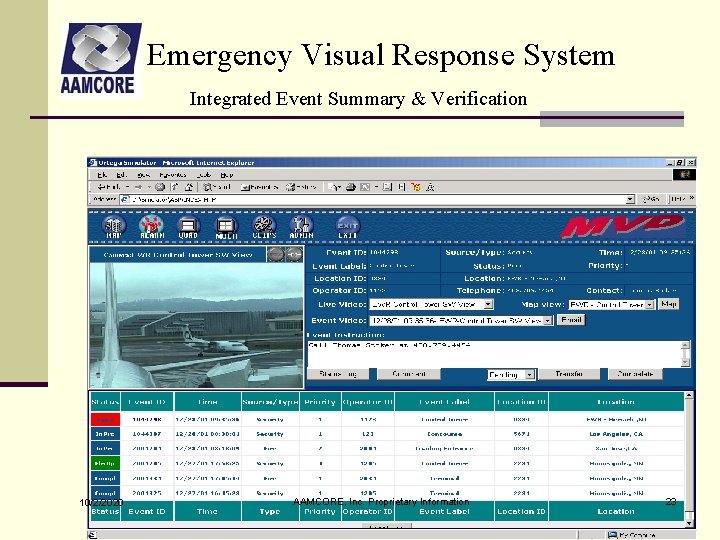Open the File menu
The height and width of the screenshot is (540, 720).
(102, 175)
